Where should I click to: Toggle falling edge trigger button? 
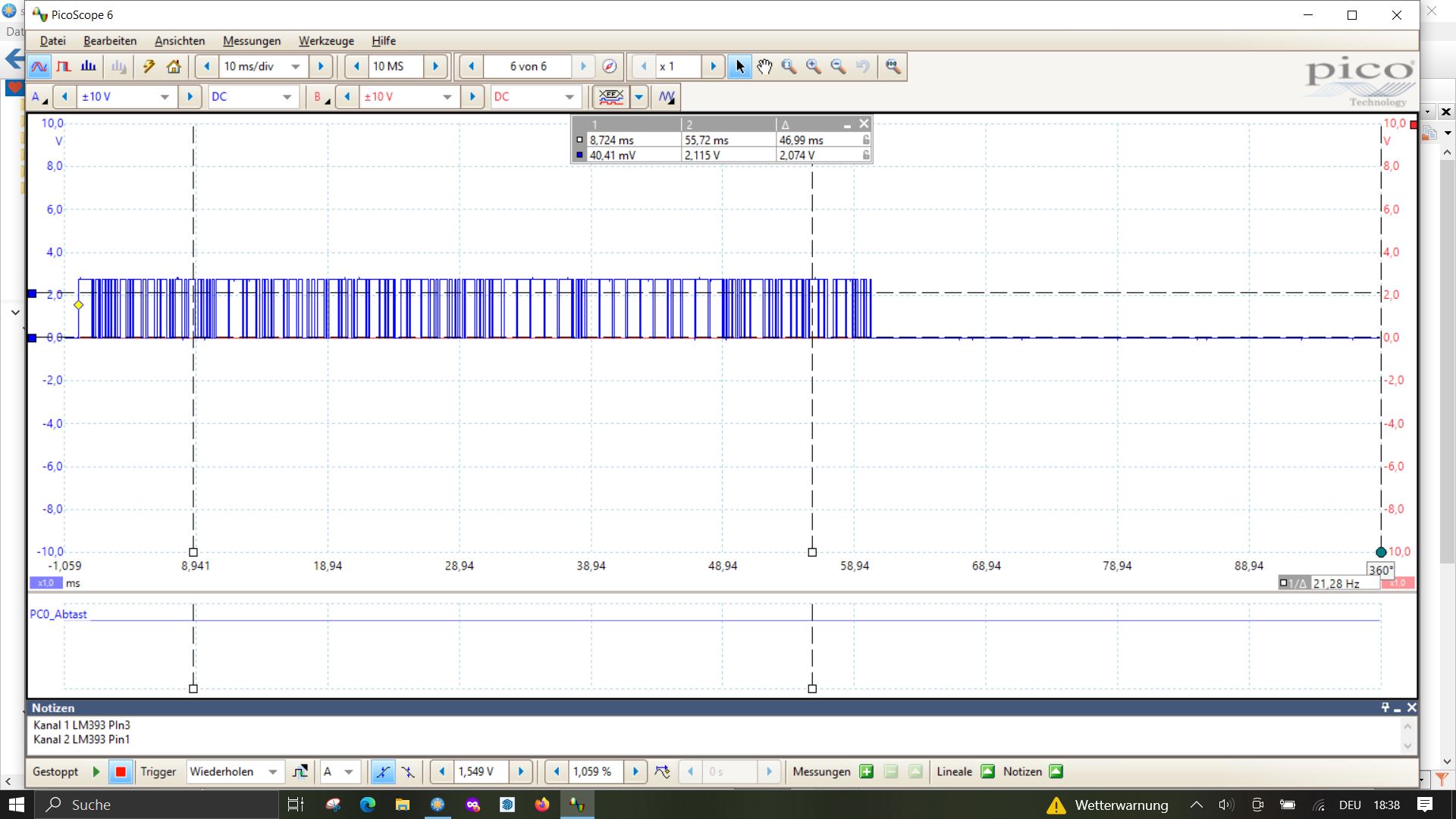tap(408, 772)
